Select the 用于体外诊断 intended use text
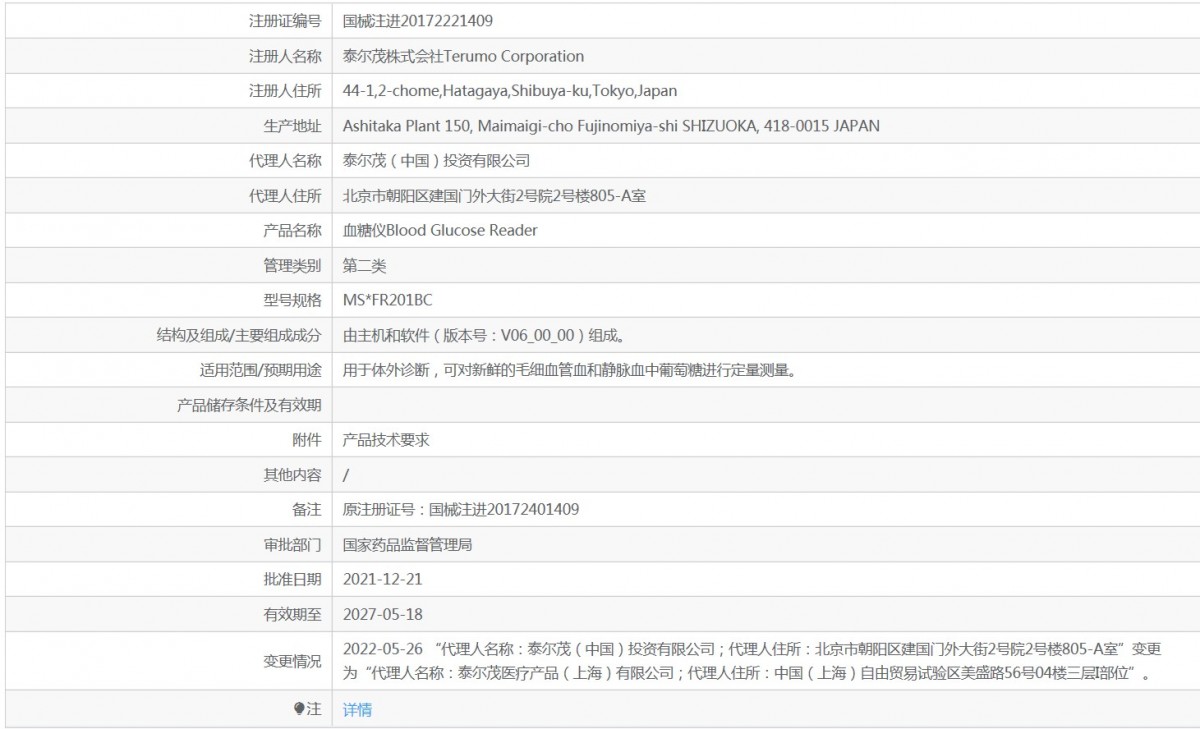This screenshot has width=1200, height=729. point(569,370)
